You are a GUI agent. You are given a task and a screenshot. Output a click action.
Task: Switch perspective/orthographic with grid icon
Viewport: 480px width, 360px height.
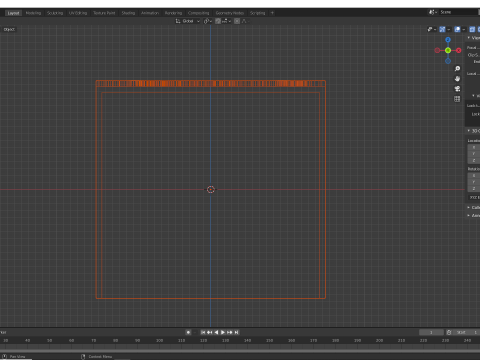[457, 99]
